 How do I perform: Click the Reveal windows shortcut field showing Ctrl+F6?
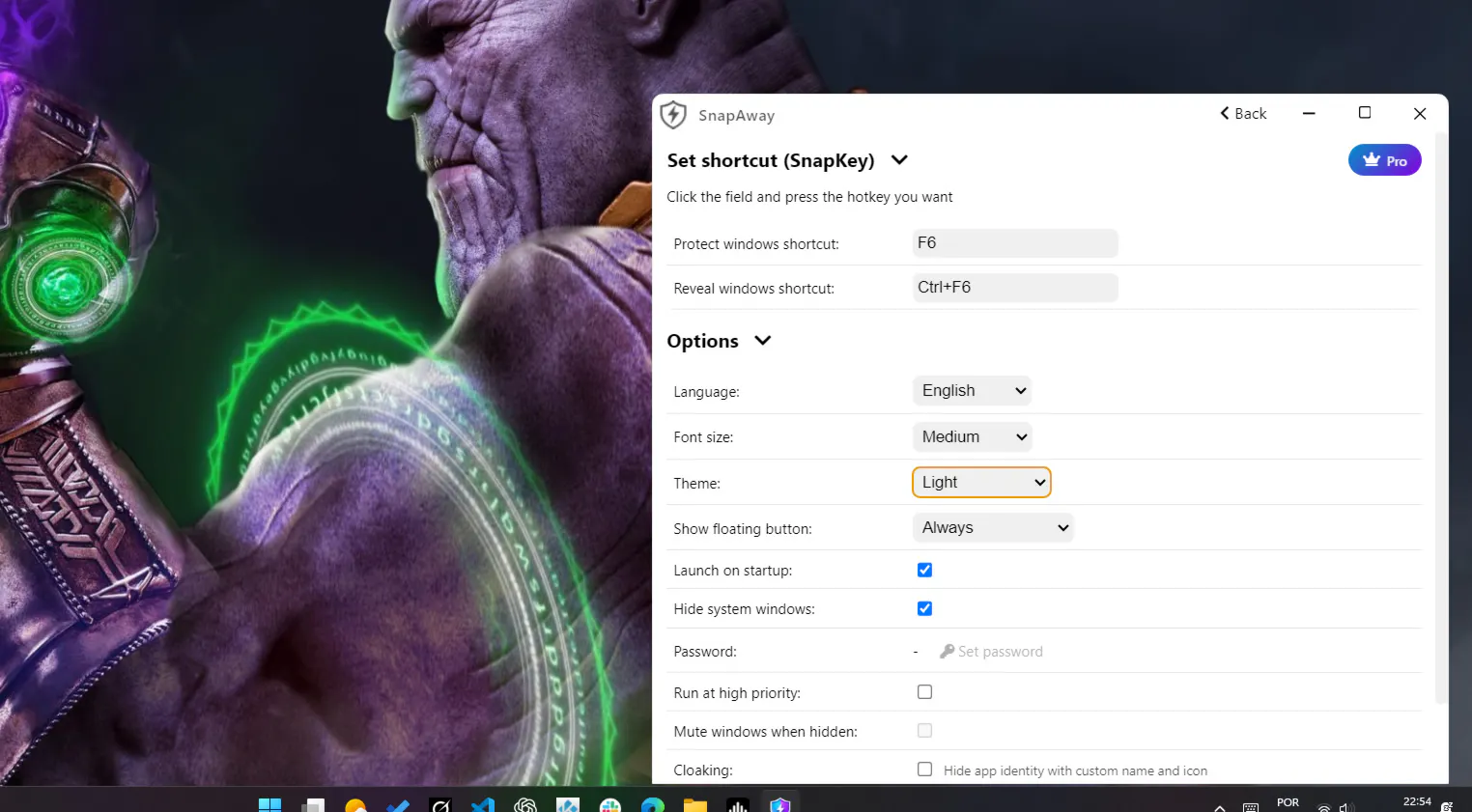point(1015,288)
